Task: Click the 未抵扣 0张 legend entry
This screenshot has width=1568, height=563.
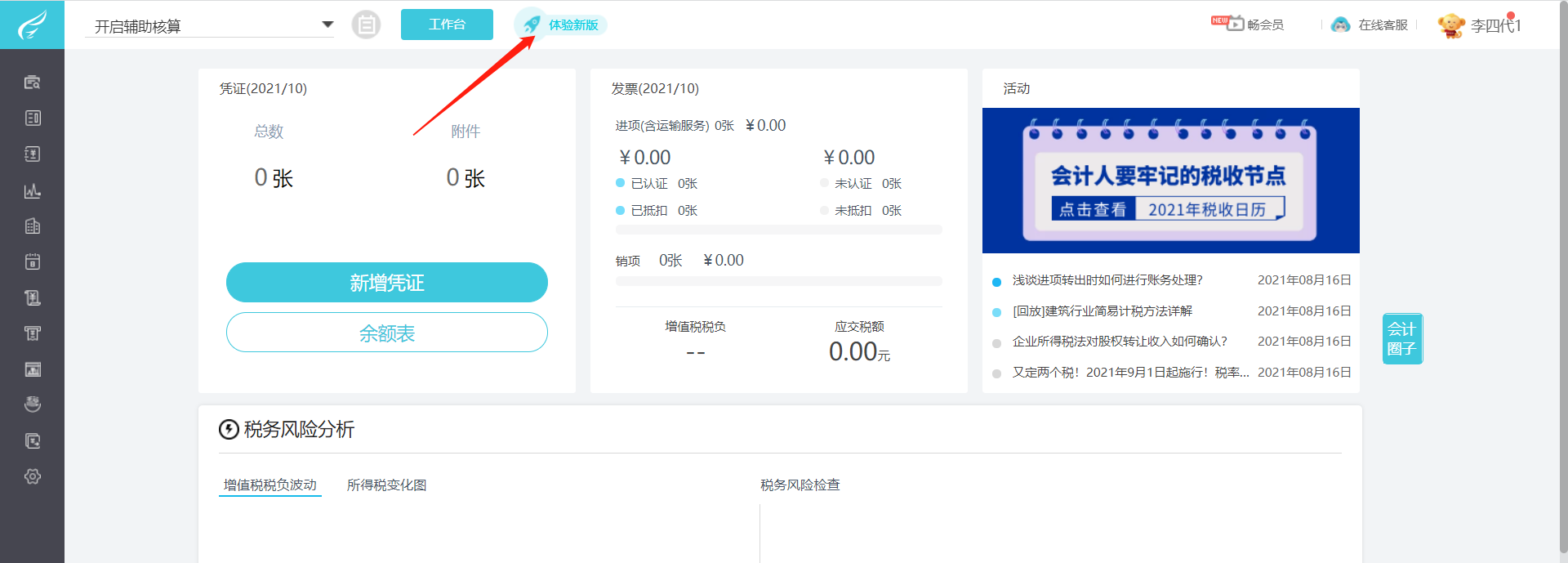Action: (x=861, y=211)
